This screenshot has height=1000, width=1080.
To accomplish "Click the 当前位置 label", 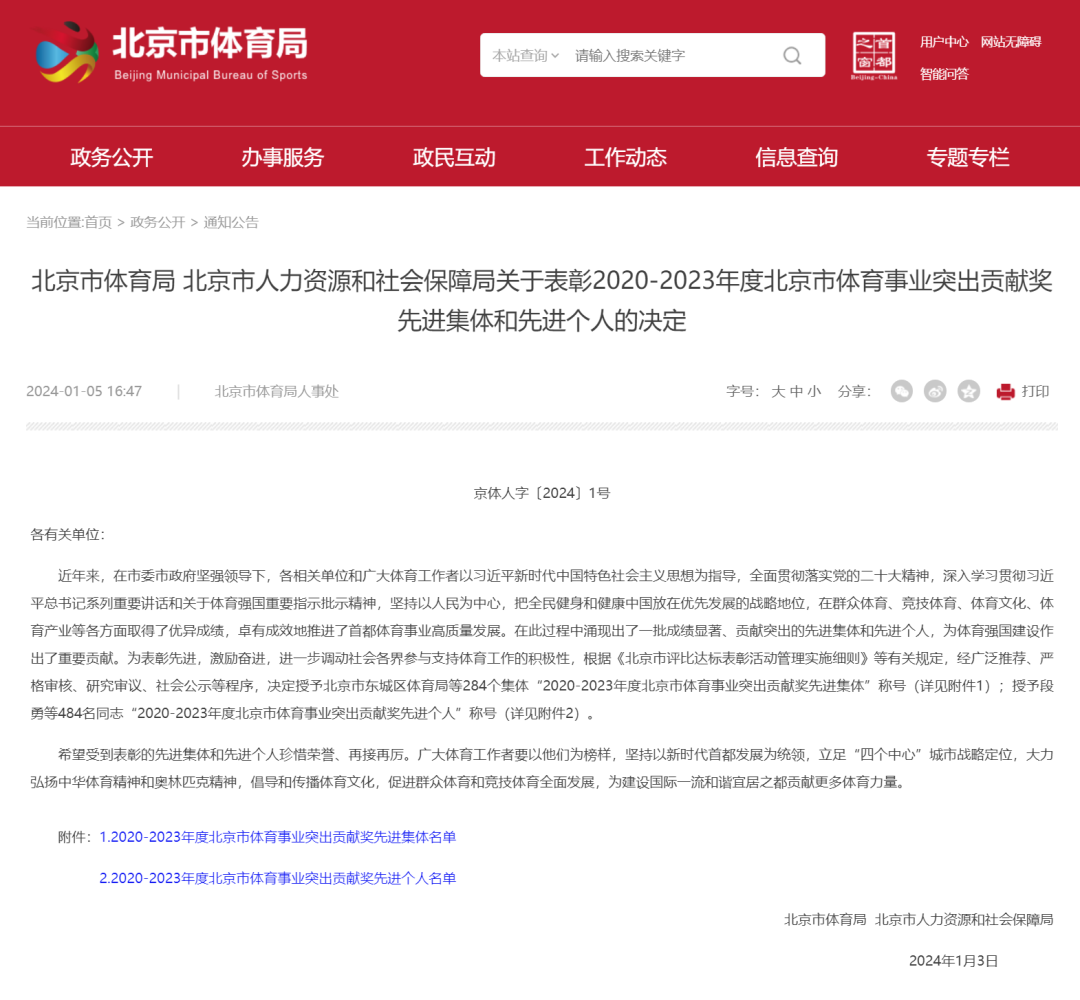I will pos(55,222).
